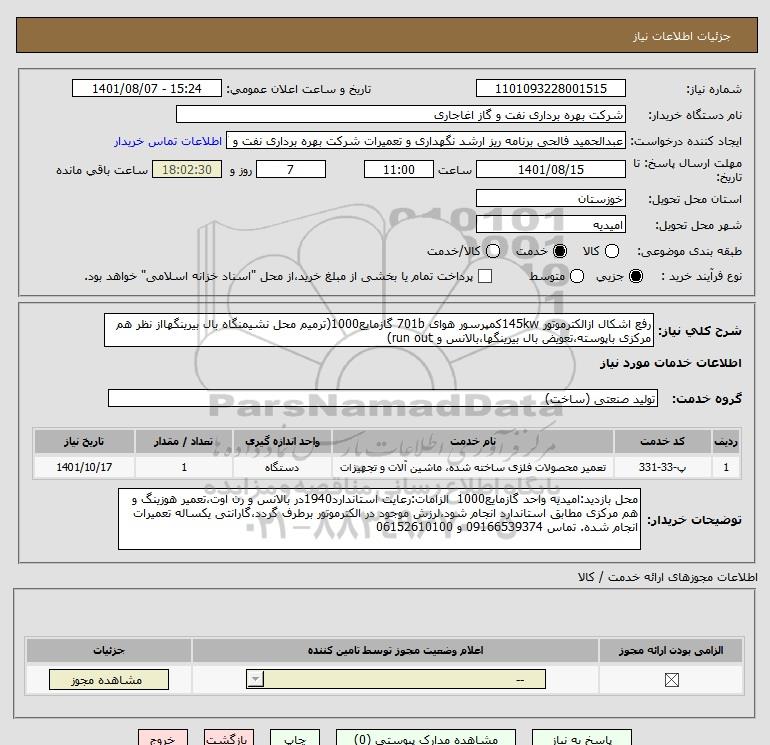Click the جزئیات اطلاعات نیاز page title
Screen dimensions: 770x745
pos(682,36)
